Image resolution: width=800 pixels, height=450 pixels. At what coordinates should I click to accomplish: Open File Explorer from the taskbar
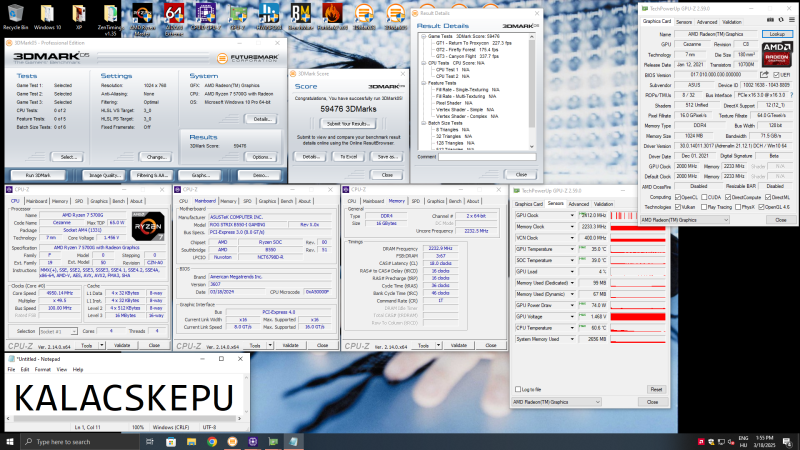(x=191, y=442)
